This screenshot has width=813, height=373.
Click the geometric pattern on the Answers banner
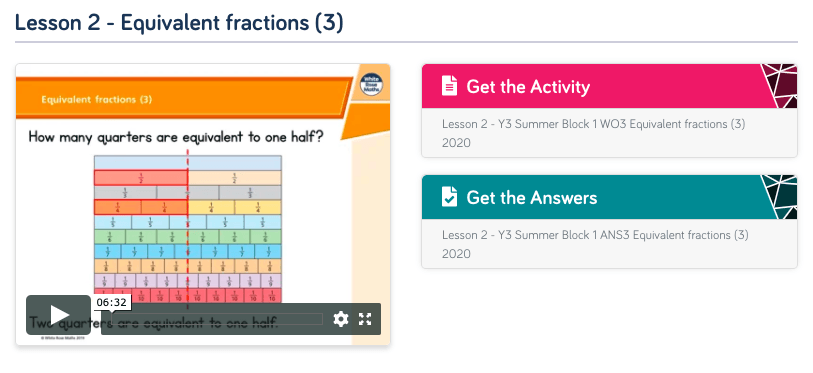coord(780,197)
